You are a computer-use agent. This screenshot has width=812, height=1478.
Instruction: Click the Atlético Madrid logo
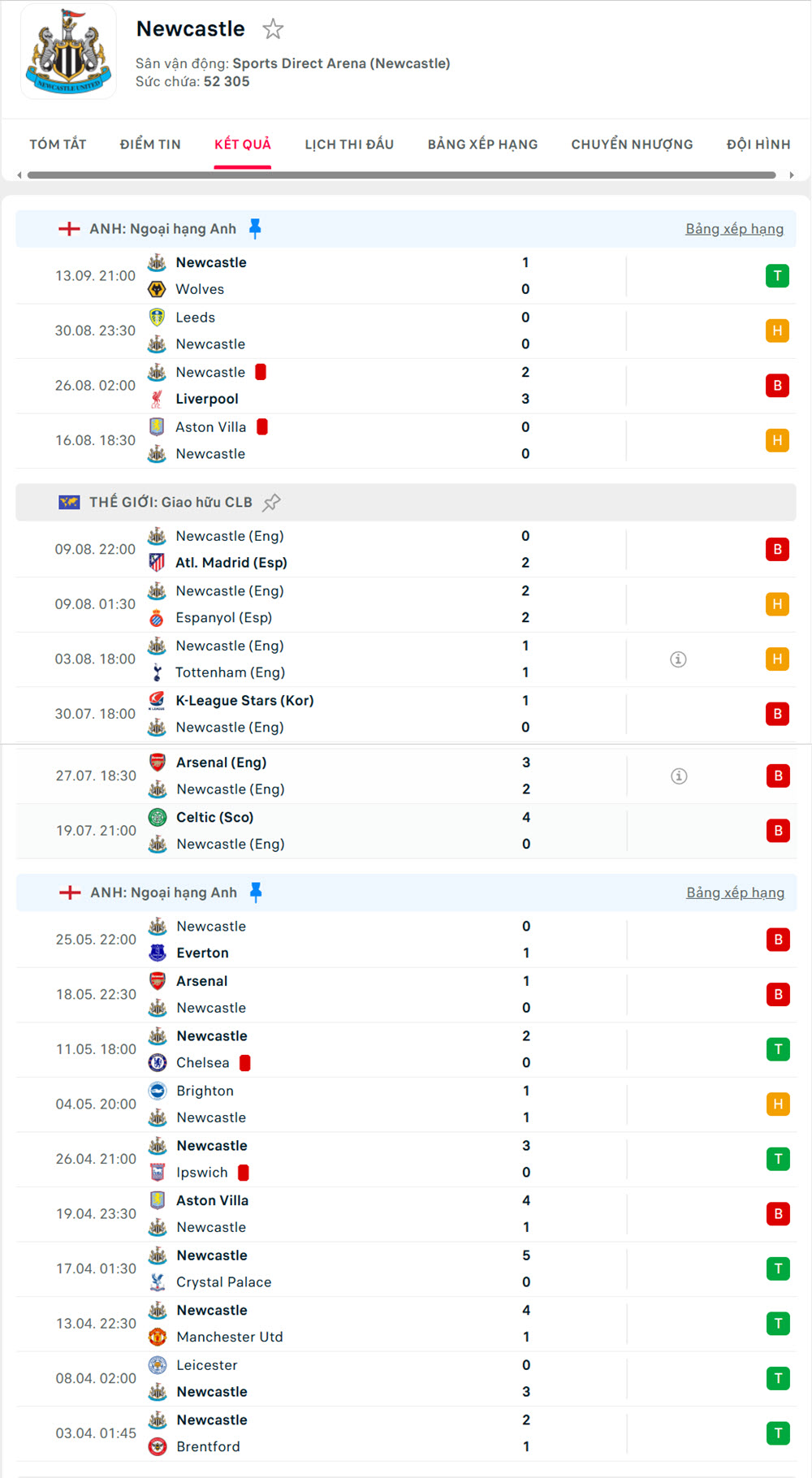point(158,562)
